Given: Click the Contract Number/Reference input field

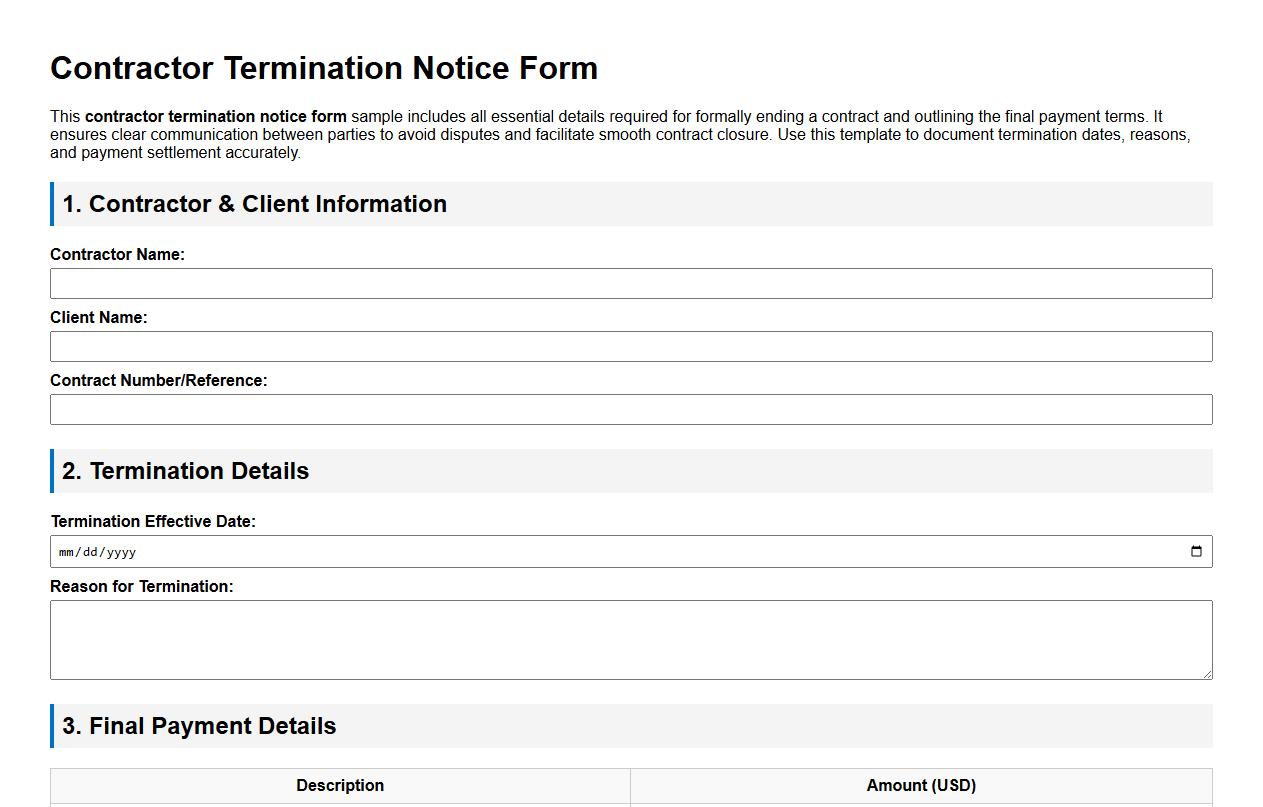Looking at the screenshot, I should pyautogui.click(x=631, y=409).
